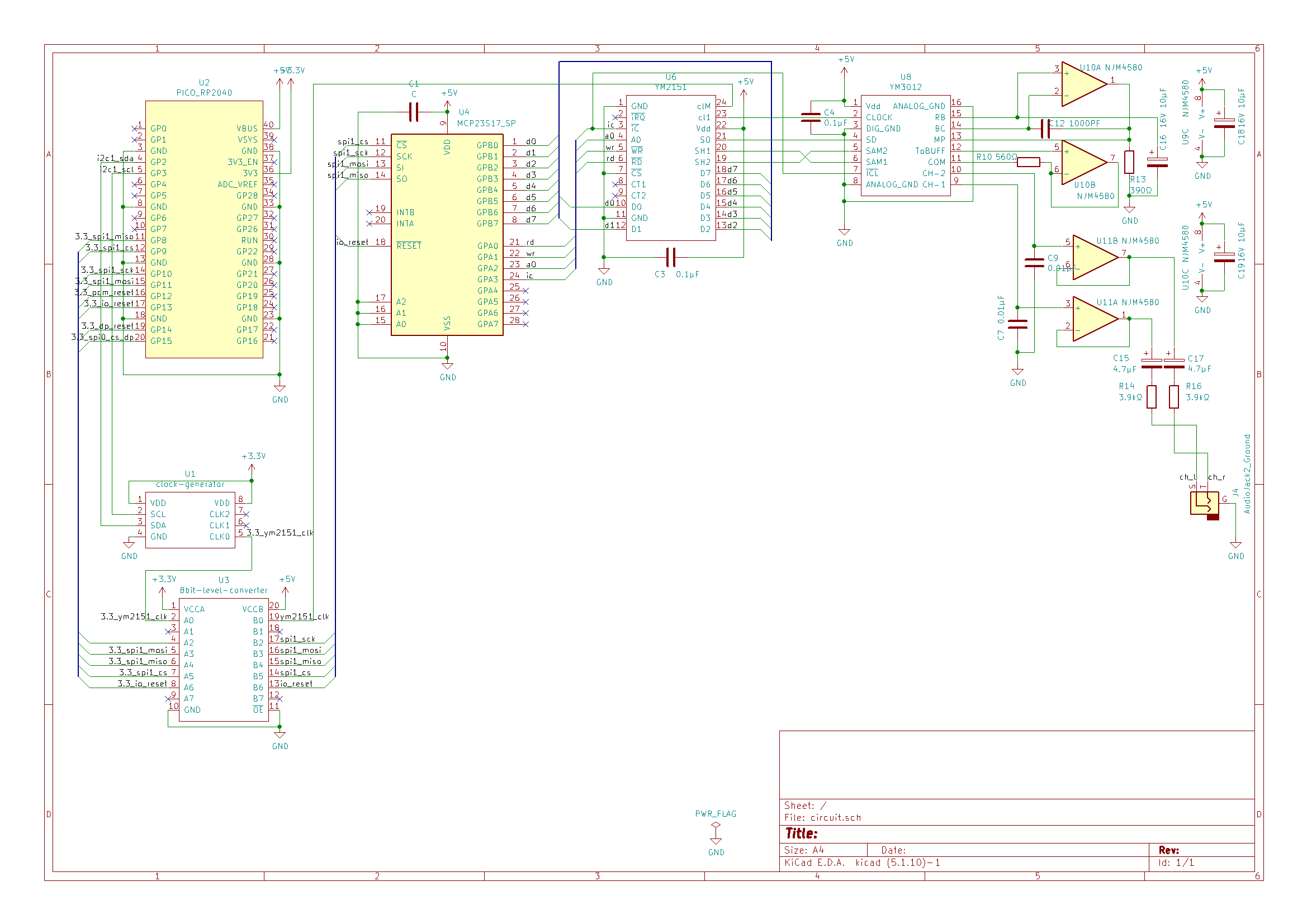
Task: Select the 8bit-level-converter U3 component
Action: coord(223,659)
